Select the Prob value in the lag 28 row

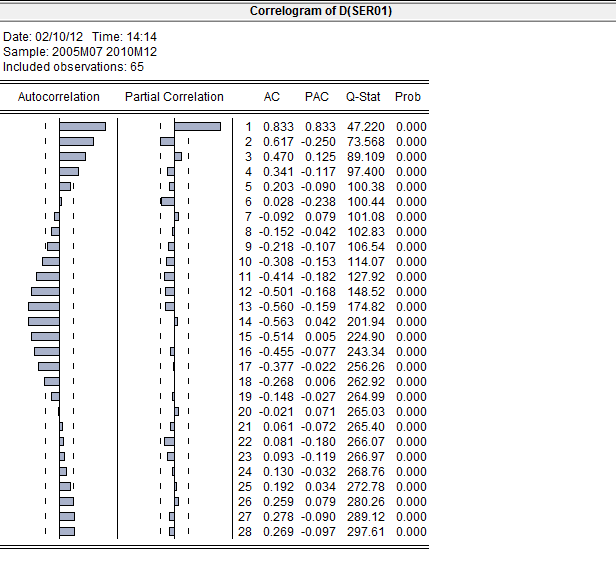coord(410,531)
